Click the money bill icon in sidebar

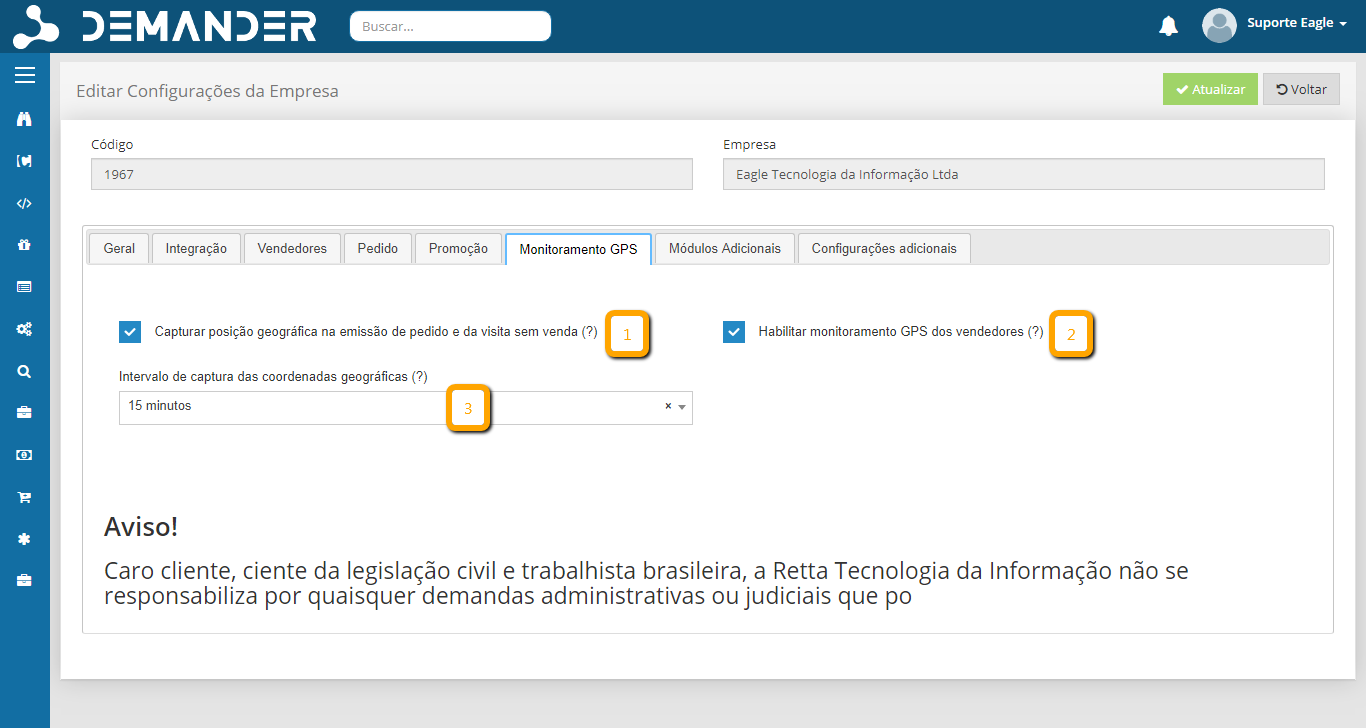25,455
